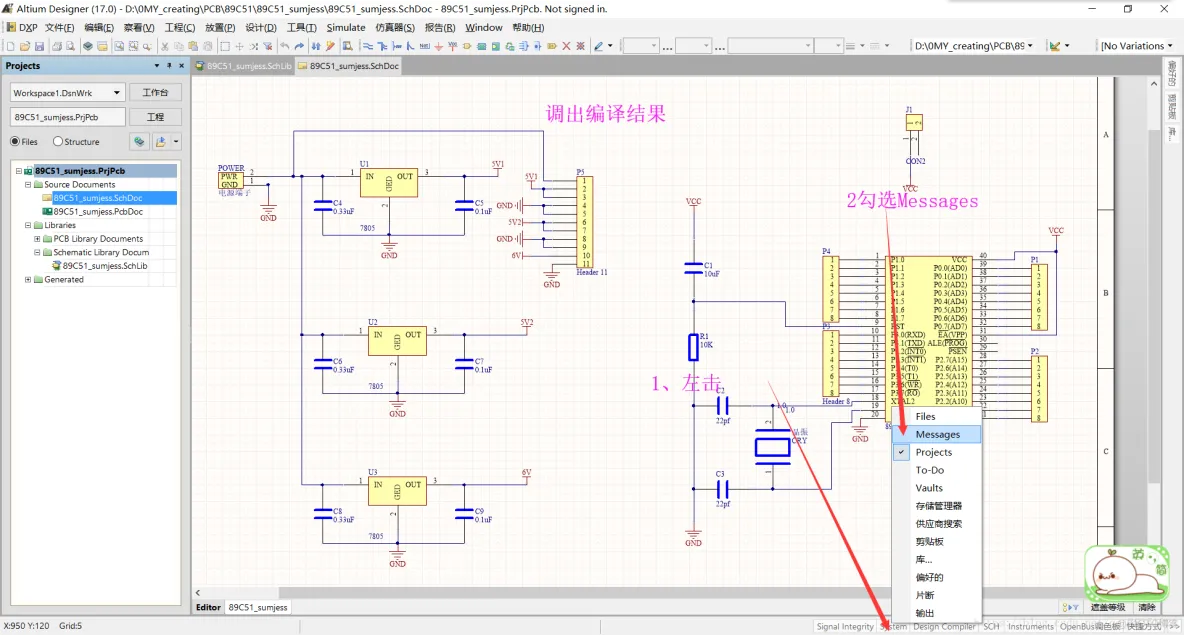Expand the Generated folder
The width and height of the screenshot is (1184, 635).
point(28,279)
